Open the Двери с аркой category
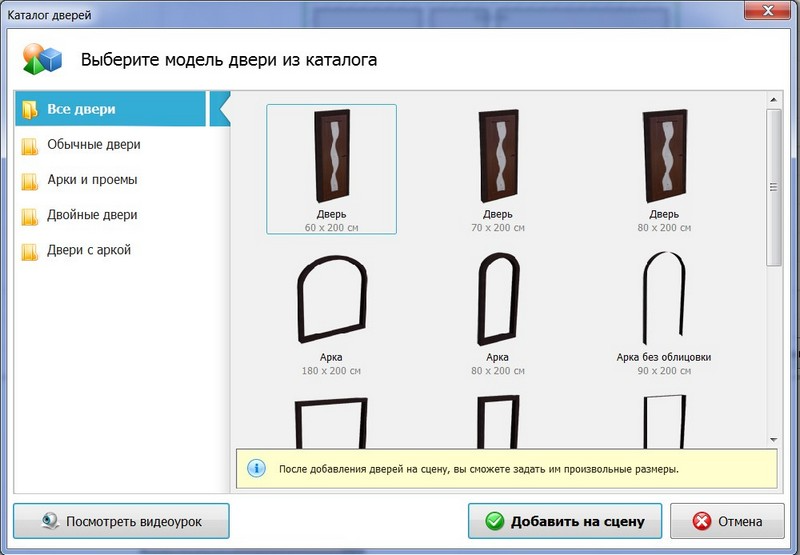The image size is (800, 555). pyautogui.click(x=89, y=250)
